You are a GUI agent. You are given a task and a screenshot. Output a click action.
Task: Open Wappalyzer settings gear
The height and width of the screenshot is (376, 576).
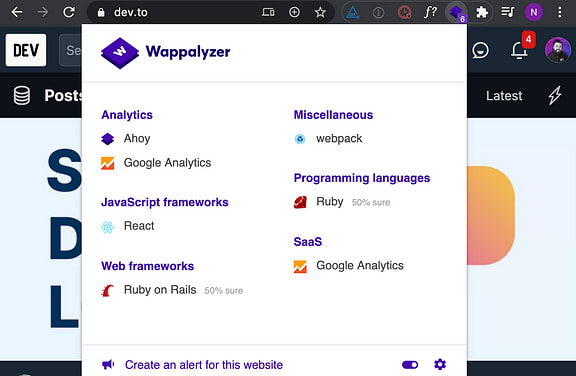pos(440,364)
